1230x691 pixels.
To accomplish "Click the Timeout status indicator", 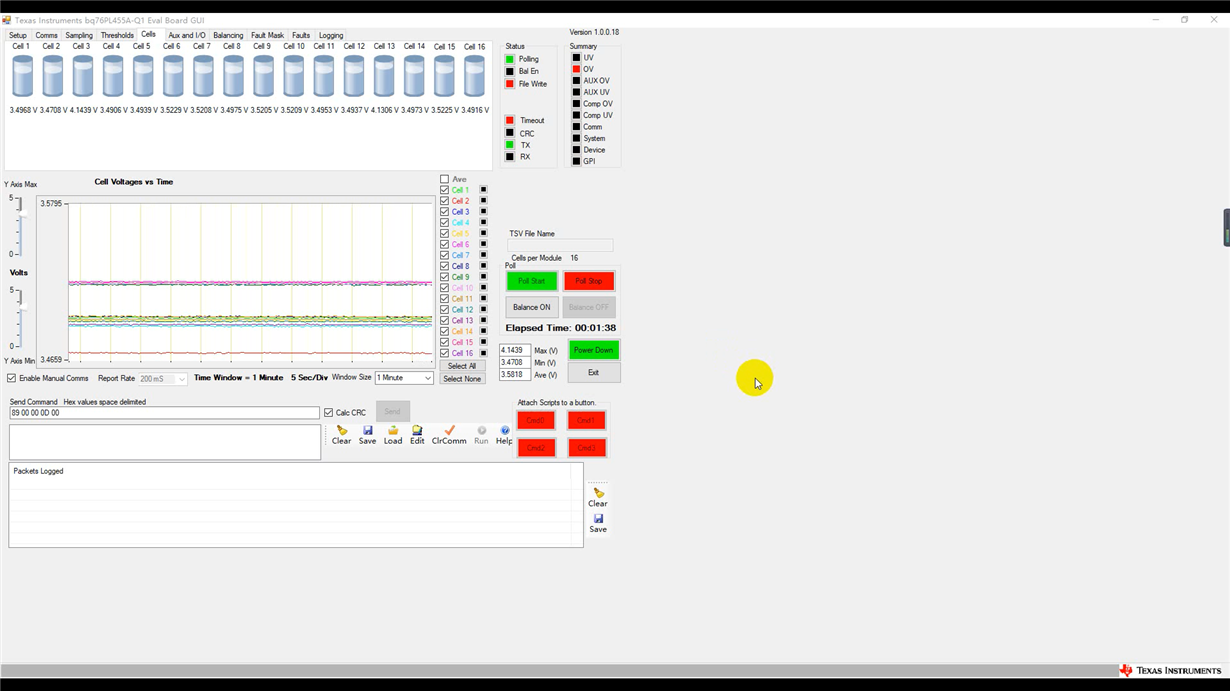I will pos(510,121).
